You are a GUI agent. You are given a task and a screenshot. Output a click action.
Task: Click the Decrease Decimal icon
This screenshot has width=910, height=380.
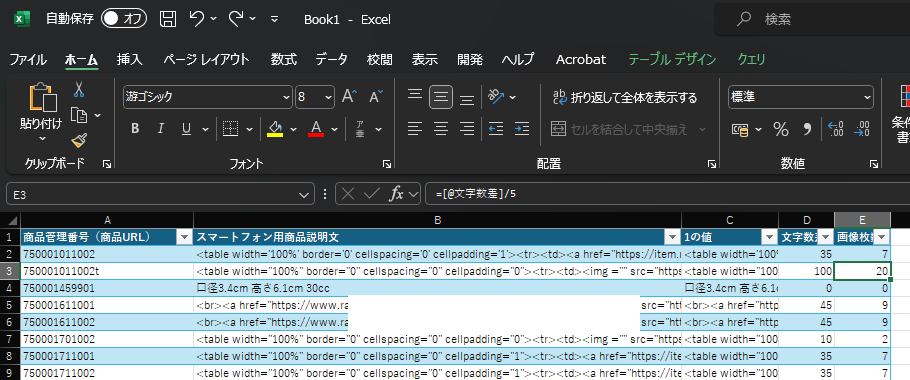[862, 129]
